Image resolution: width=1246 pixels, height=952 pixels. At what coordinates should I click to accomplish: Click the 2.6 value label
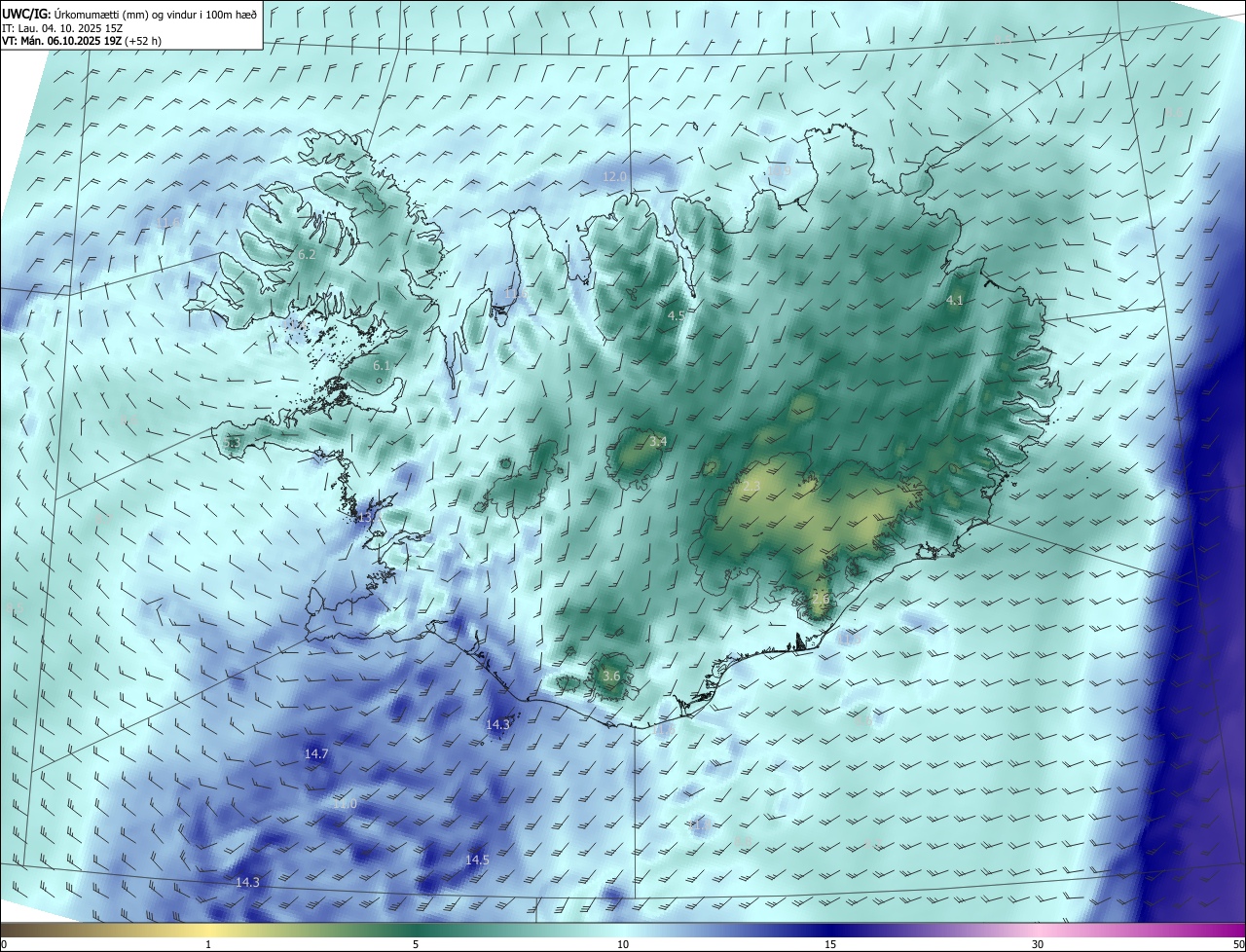pos(821,601)
